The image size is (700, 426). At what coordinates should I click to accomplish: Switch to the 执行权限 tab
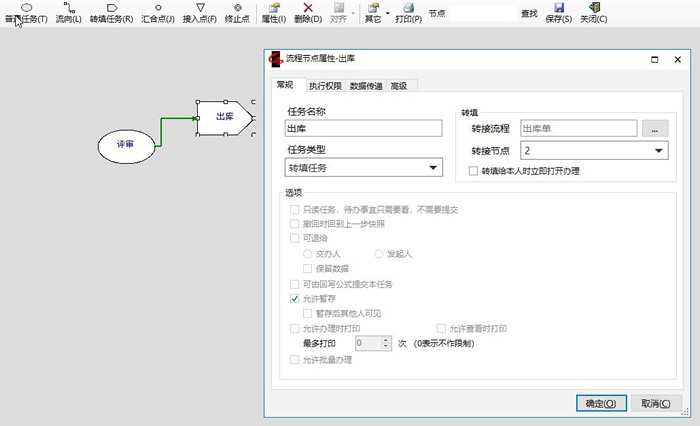coord(325,86)
